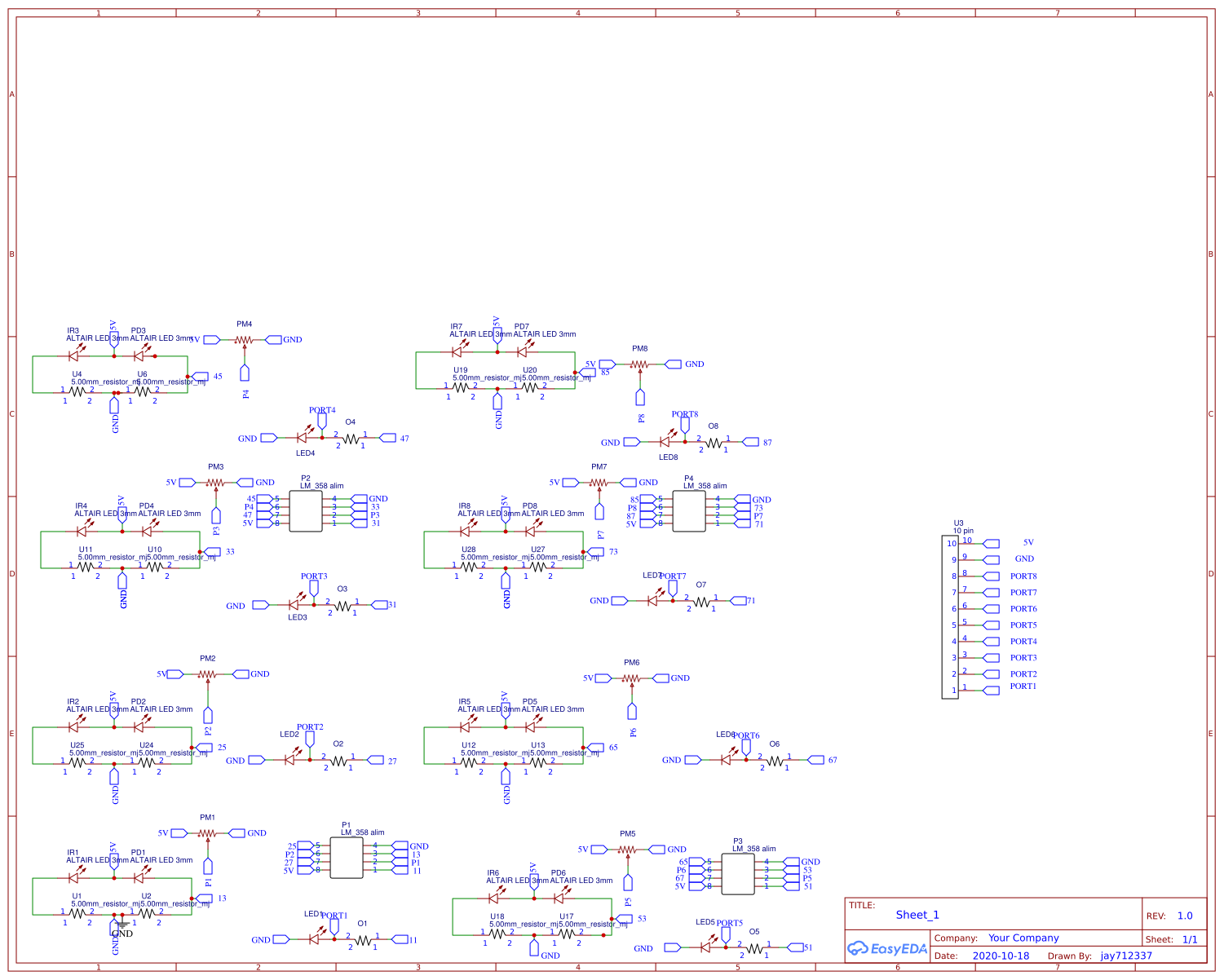1224x980 pixels.
Task: Select the P2 LM_358 chip body
Action: (306, 511)
